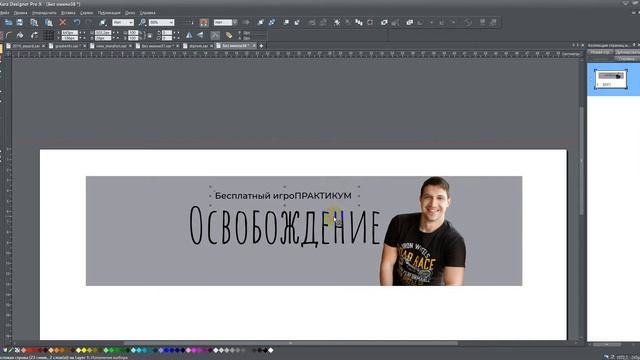Click the Open file toolbar icon

tap(8, 22)
